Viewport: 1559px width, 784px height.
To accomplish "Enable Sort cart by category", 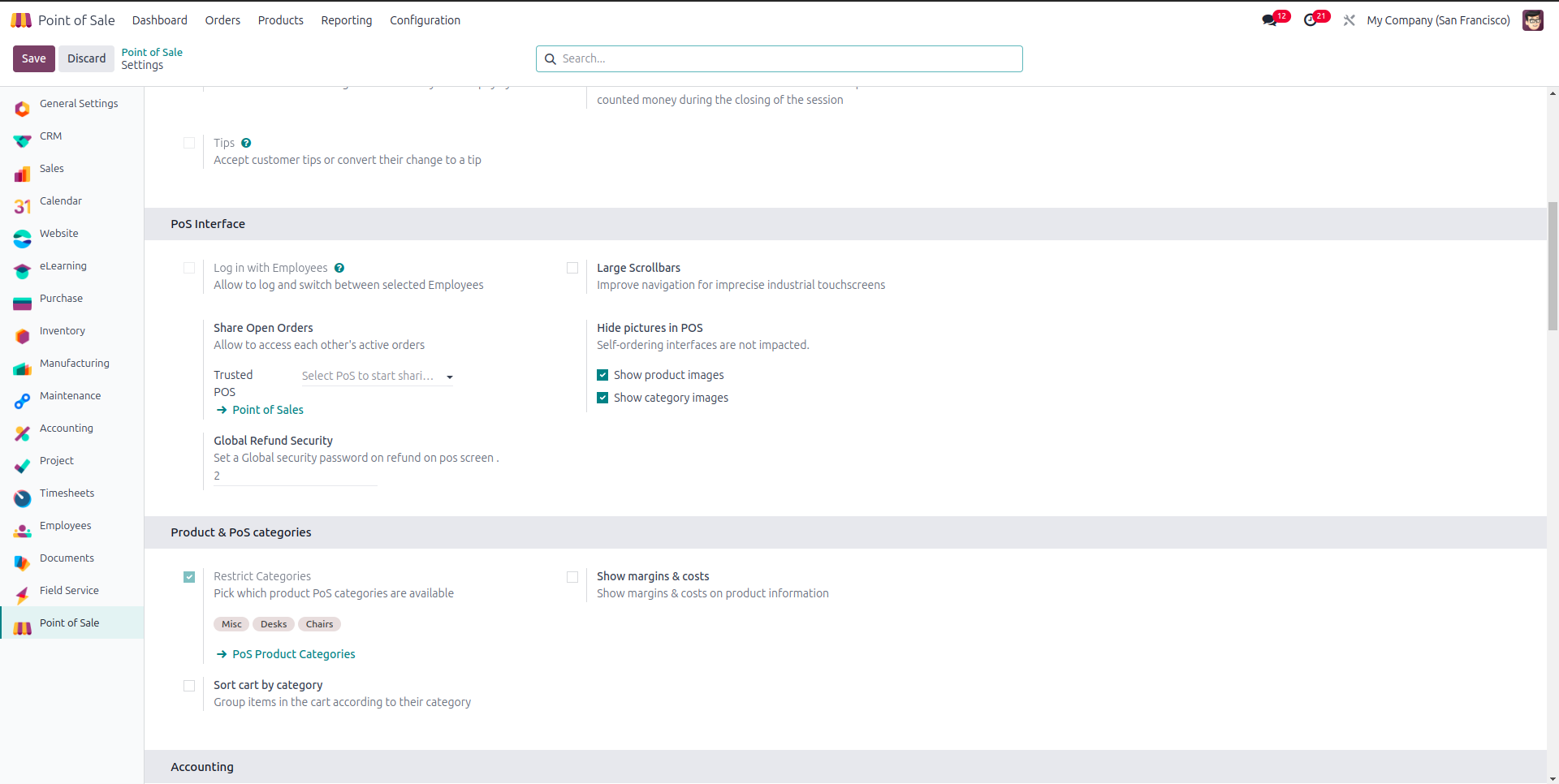I will [x=189, y=686].
